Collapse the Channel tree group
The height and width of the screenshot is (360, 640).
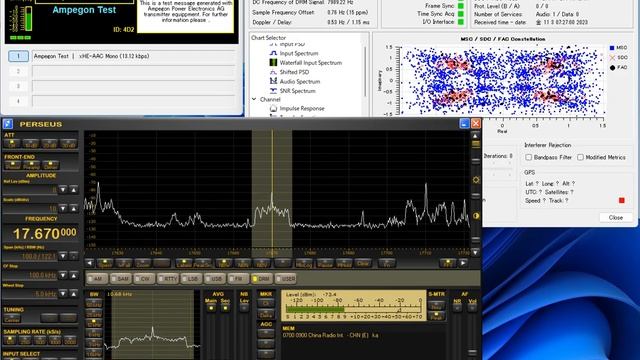click(254, 99)
